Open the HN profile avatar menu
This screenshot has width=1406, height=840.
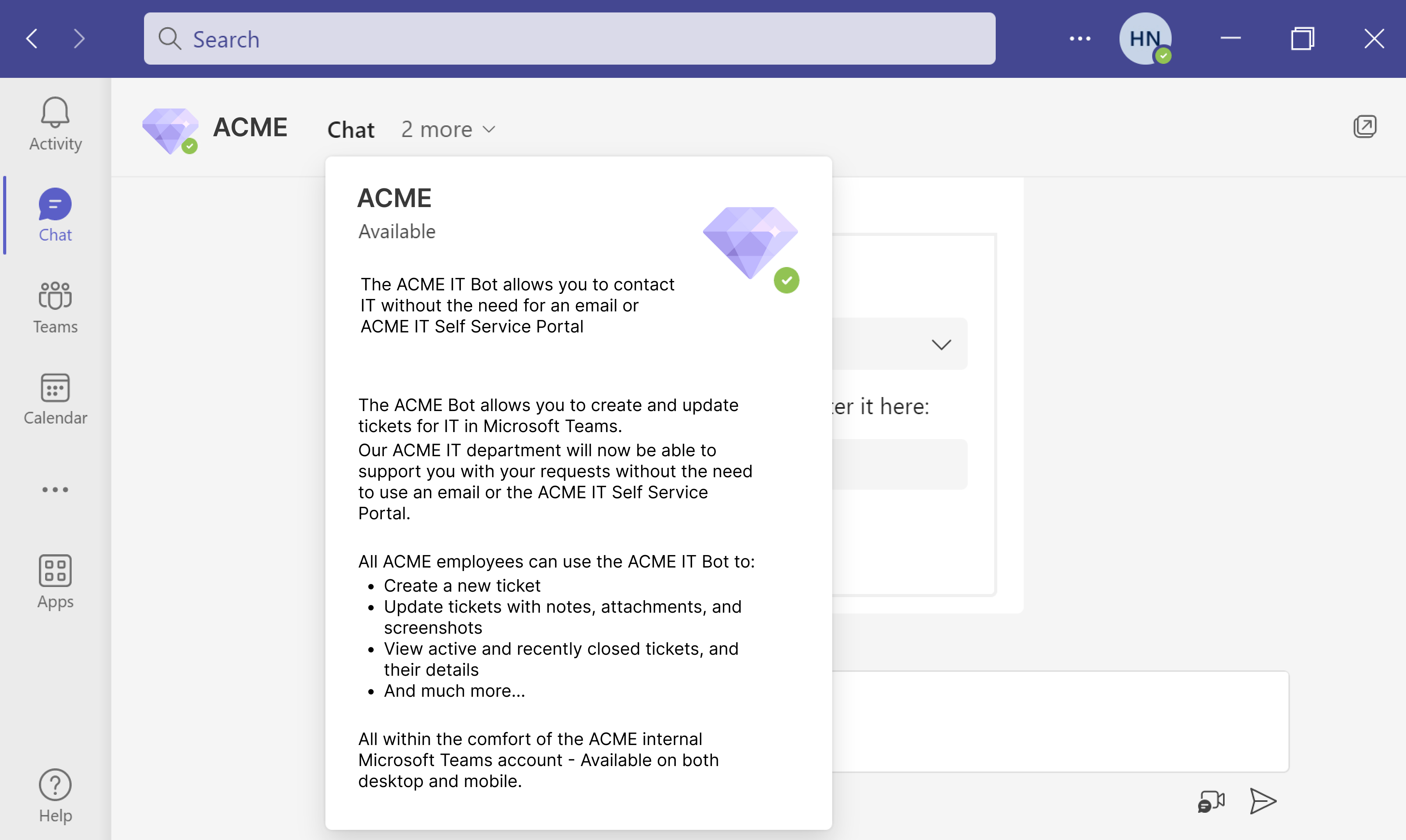(x=1145, y=39)
